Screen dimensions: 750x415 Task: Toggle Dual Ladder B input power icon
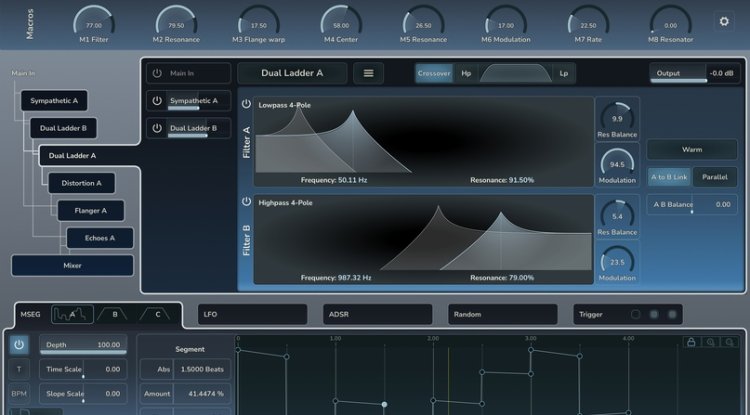tap(157, 128)
